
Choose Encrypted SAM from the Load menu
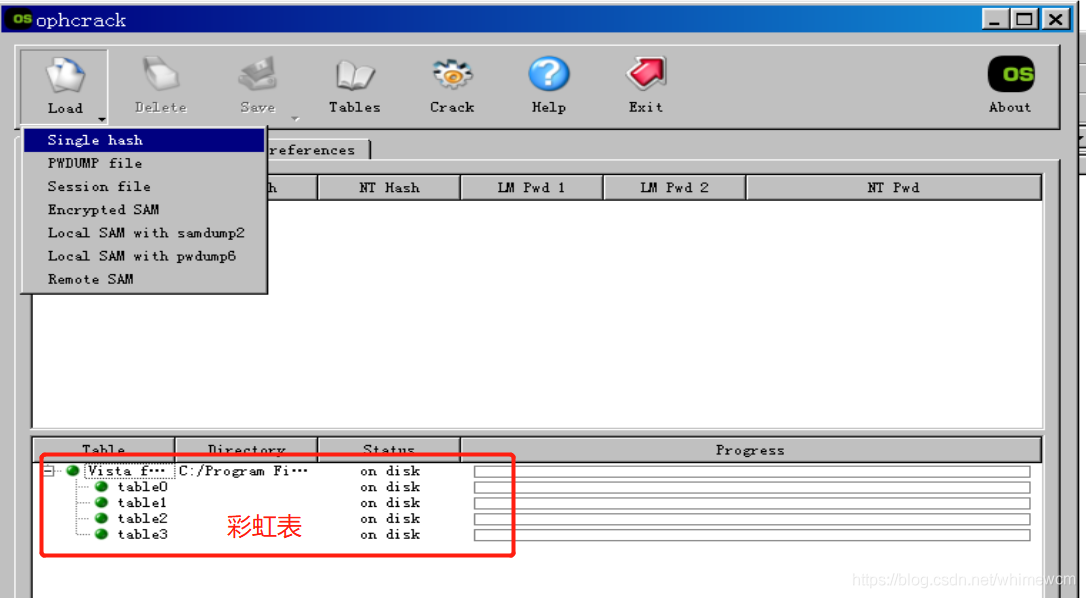pos(144,209)
